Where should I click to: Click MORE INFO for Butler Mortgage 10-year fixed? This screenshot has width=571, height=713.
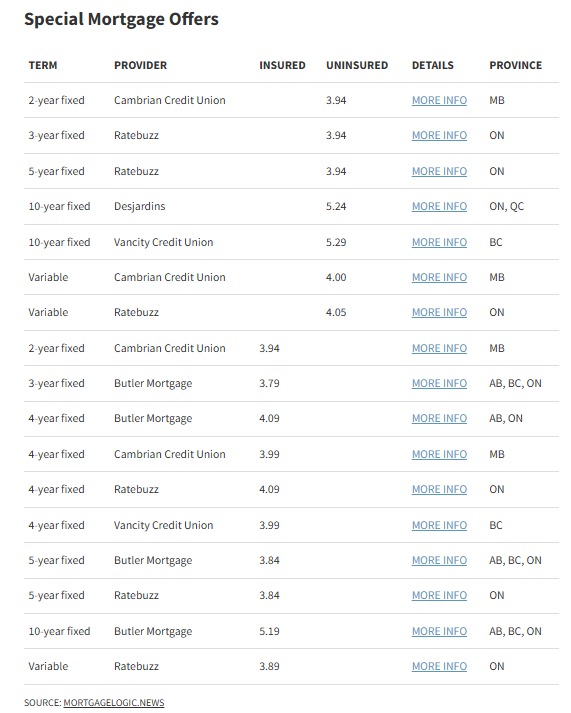[439, 631]
